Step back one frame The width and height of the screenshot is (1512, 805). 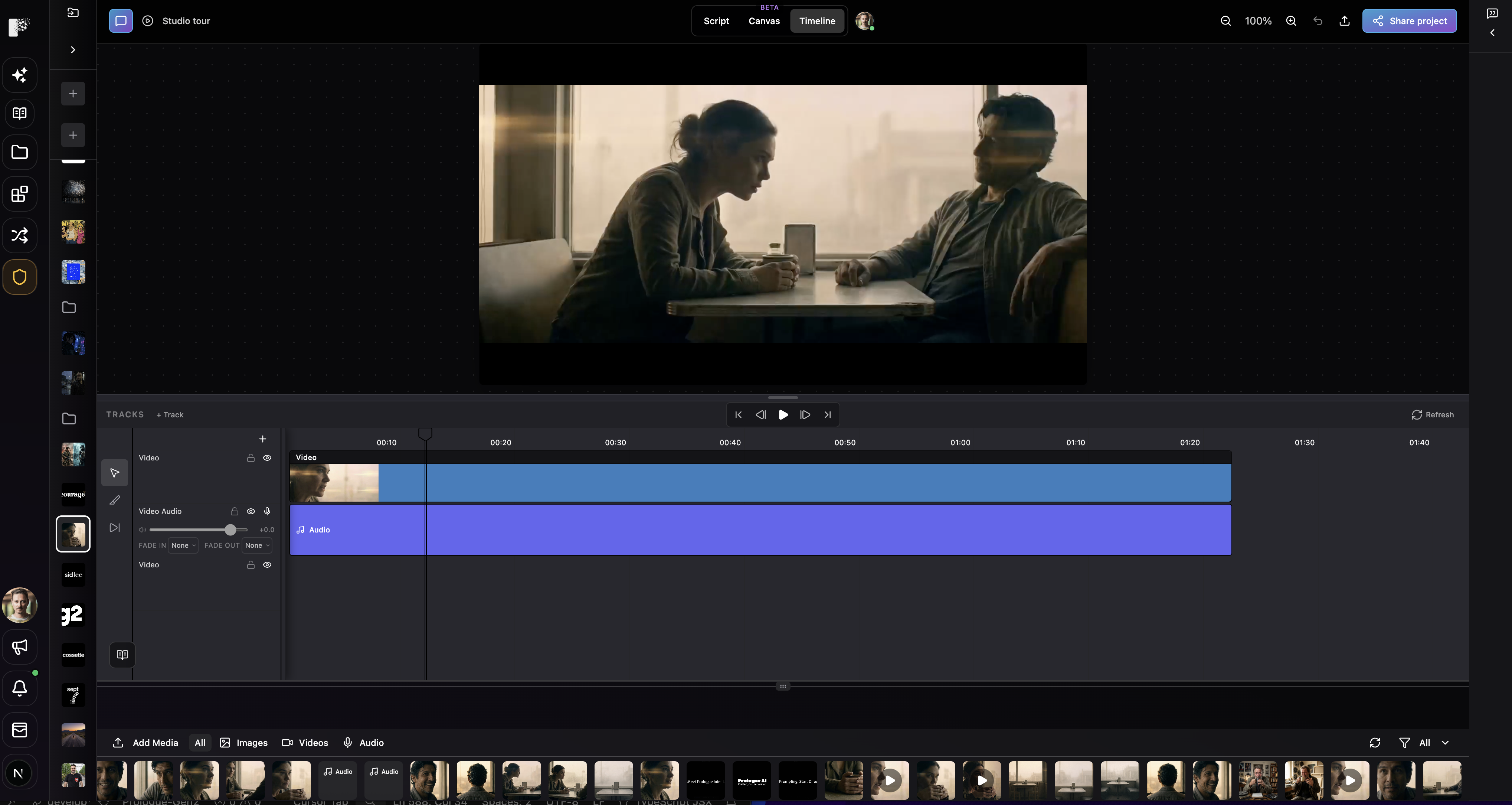click(x=761, y=414)
